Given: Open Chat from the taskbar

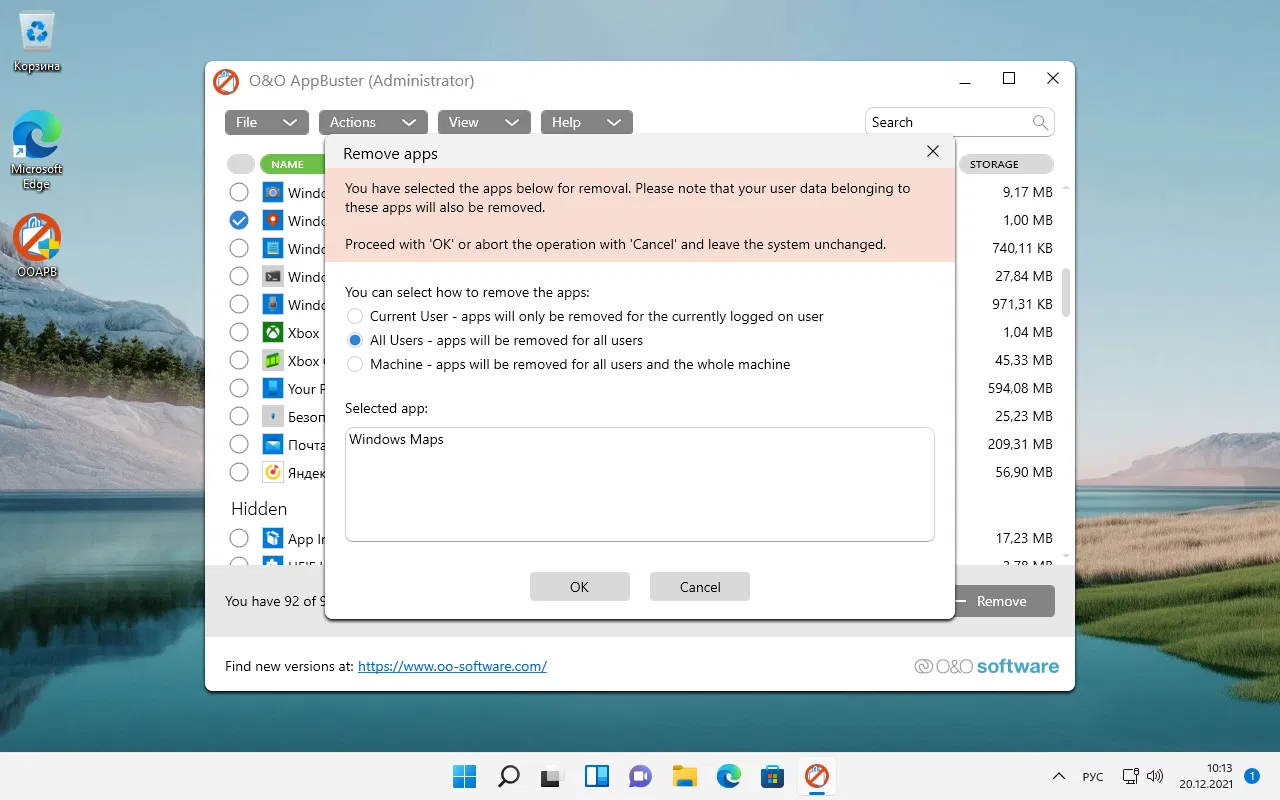Looking at the screenshot, I should pos(641,776).
